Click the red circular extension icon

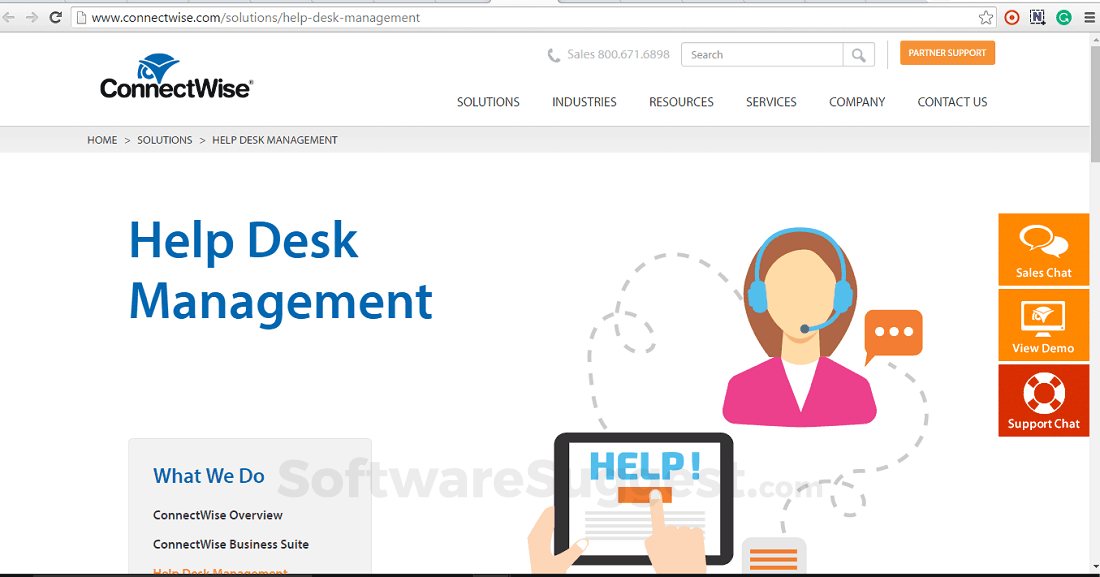point(1012,18)
